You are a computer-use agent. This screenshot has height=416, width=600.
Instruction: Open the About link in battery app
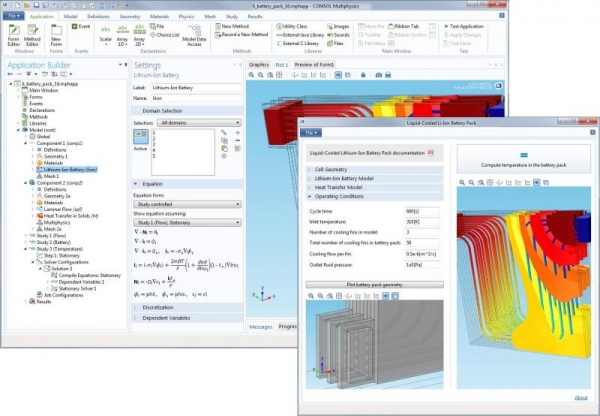point(580,398)
